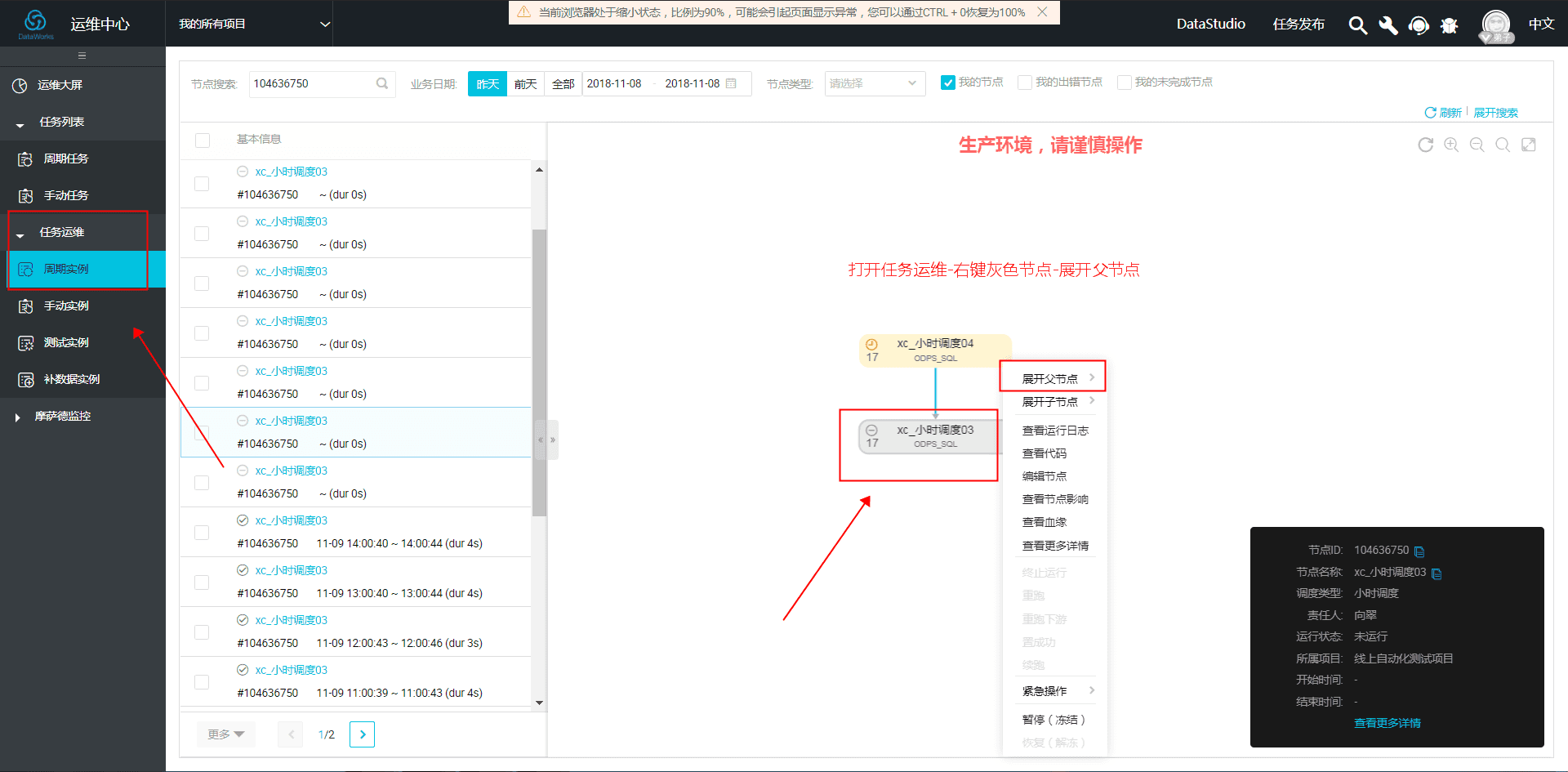Toggle the 我的节点 checkbox
Viewport: 1568px width, 772px height.
tap(948, 83)
